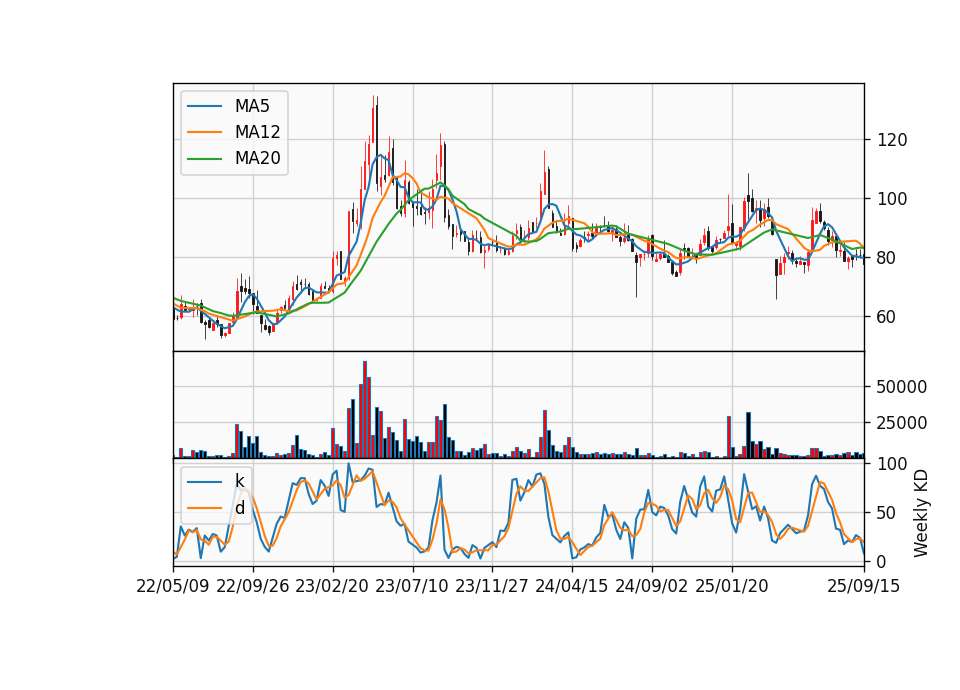
Task: Click the MA5 legend label
Action: pyautogui.click(x=252, y=106)
